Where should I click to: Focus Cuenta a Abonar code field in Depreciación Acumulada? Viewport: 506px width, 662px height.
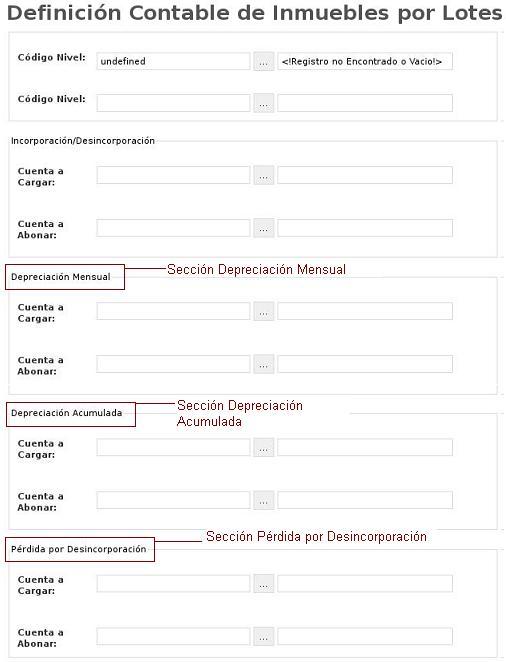(x=173, y=500)
